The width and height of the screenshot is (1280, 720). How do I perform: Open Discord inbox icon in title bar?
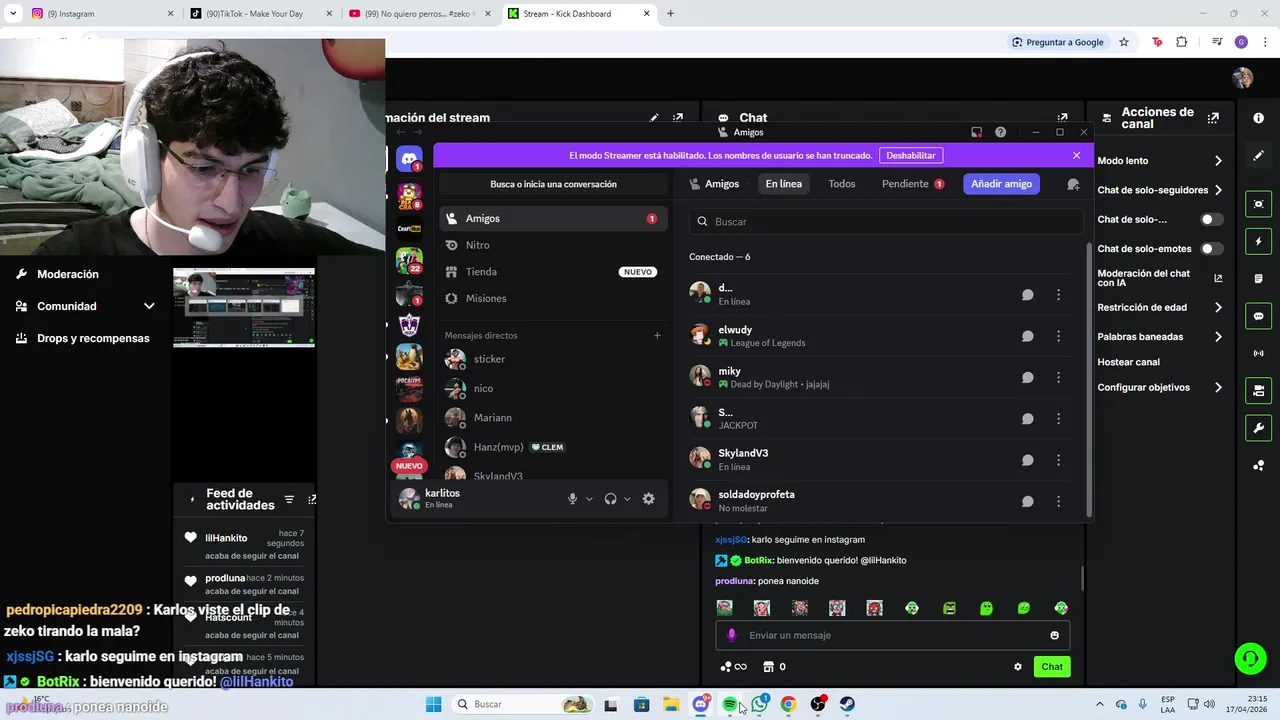976,132
